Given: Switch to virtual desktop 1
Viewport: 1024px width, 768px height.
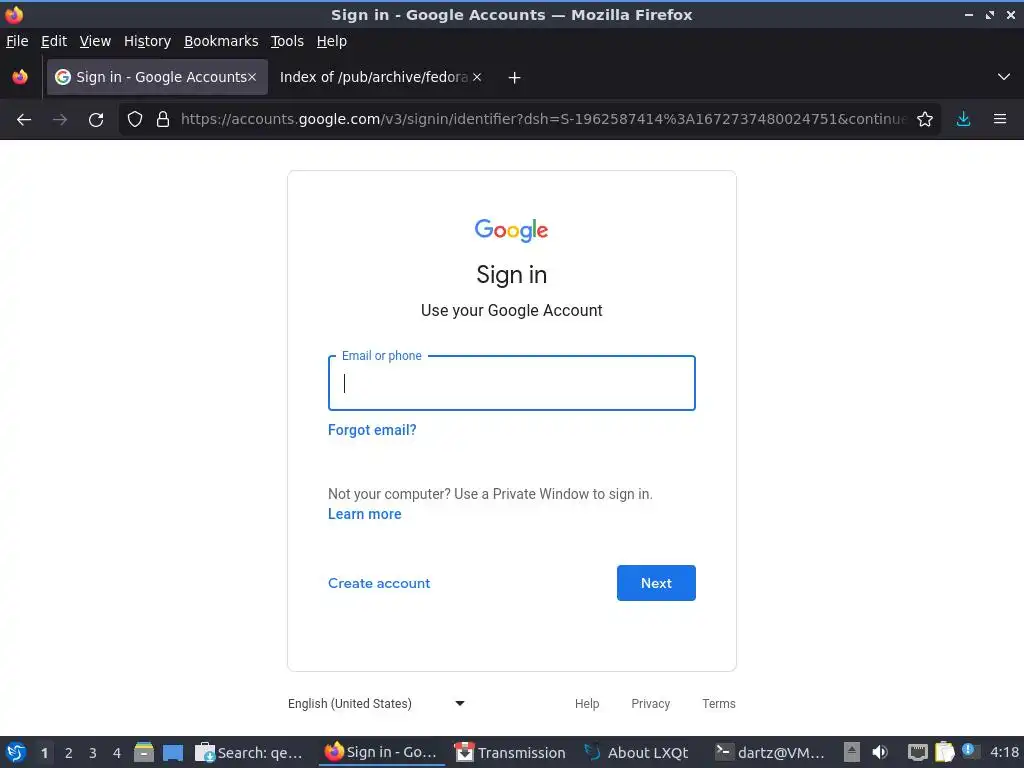Looking at the screenshot, I should coord(44,753).
